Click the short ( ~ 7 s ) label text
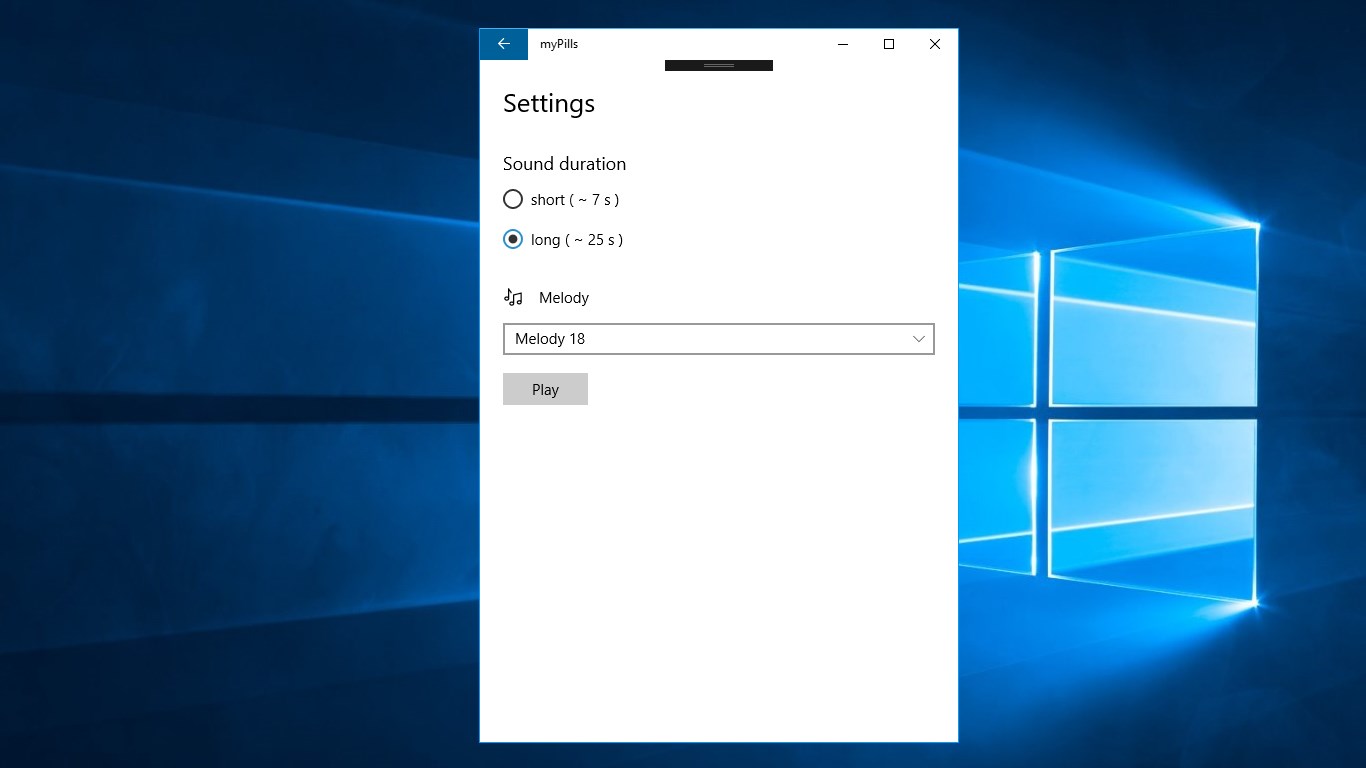The height and width of the screenshot is (768, 1366). 576,199
